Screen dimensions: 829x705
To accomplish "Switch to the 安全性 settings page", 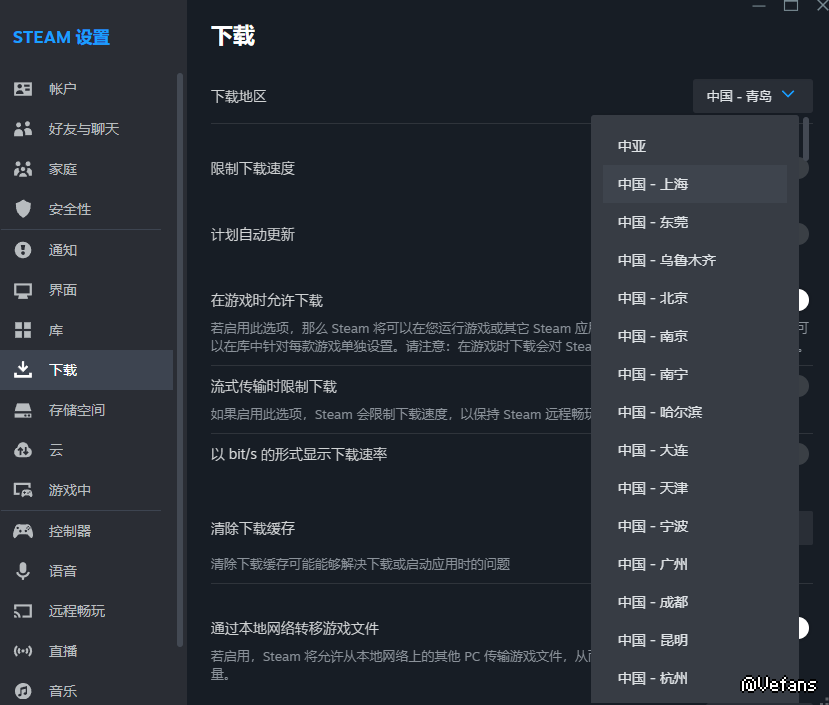I will [87, 209].
